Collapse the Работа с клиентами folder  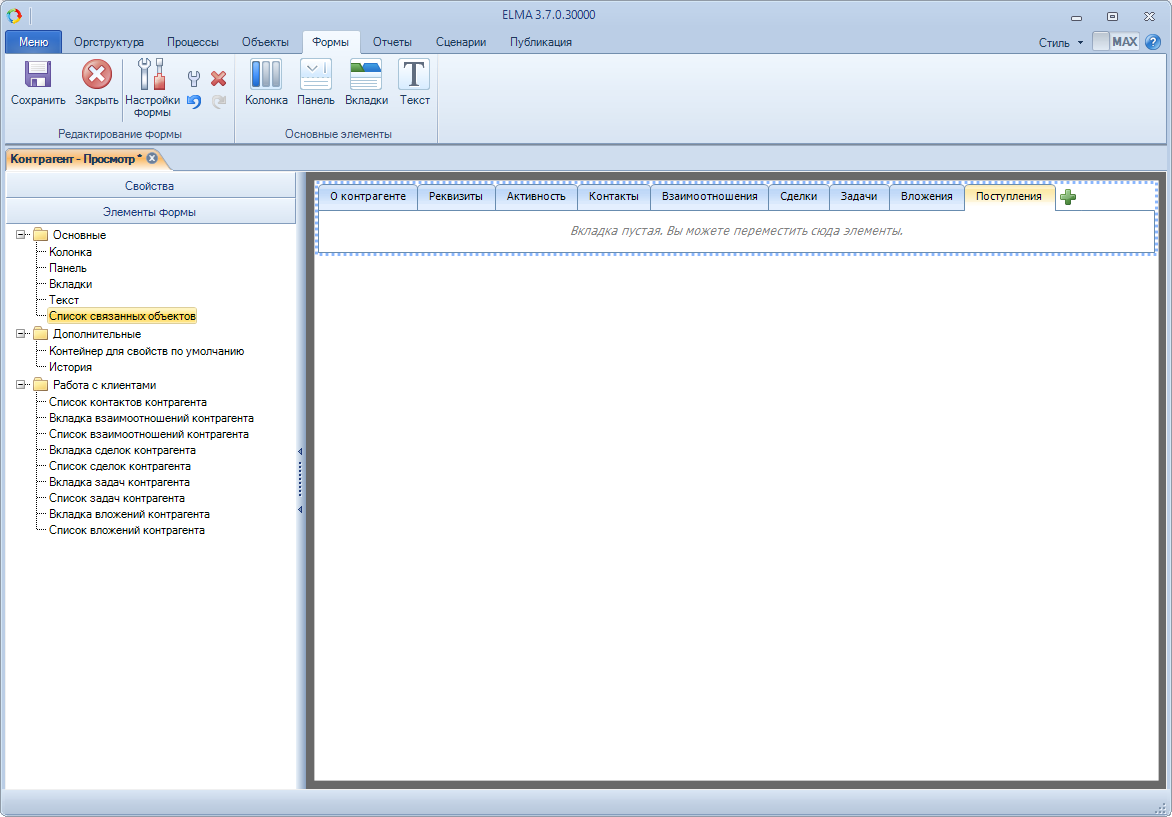21,385
